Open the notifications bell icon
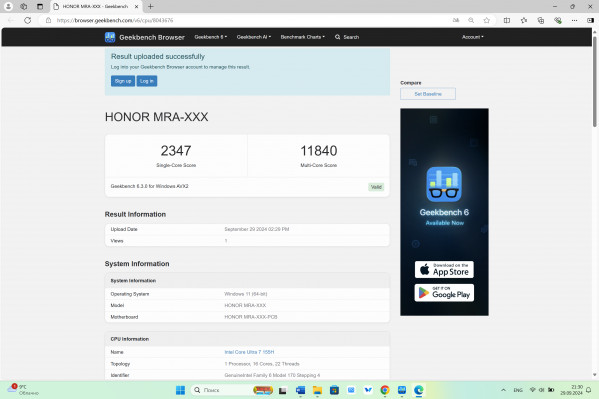The width and height of the screenshot is (599, 399). (589, 390)
